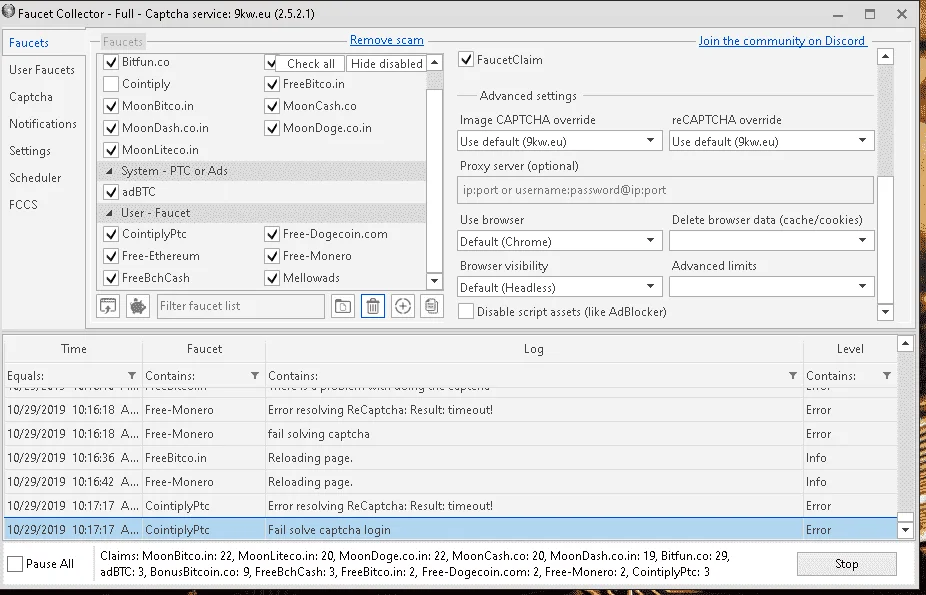Collapse the User - Faucet group
The width and height of the screenshot is (926, 595).
coord(110,213)
